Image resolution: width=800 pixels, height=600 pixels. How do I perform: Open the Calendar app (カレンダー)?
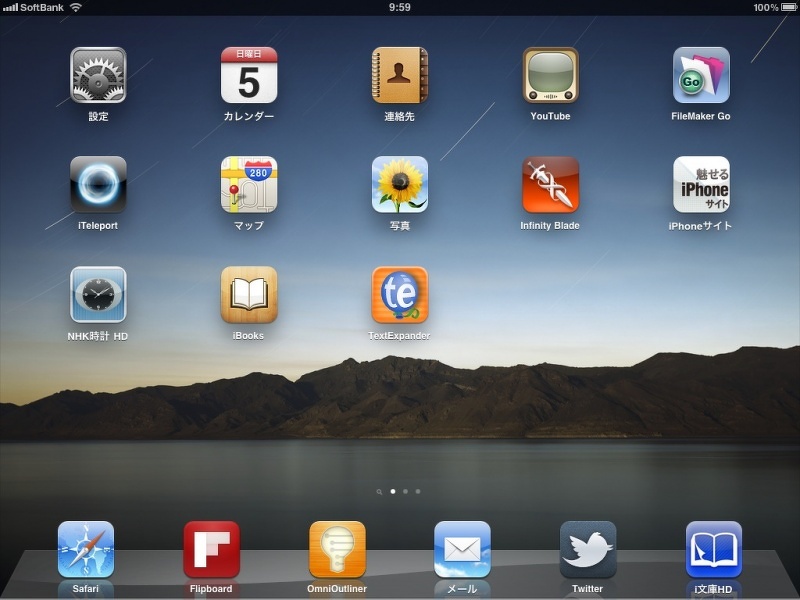coord(249,75)
